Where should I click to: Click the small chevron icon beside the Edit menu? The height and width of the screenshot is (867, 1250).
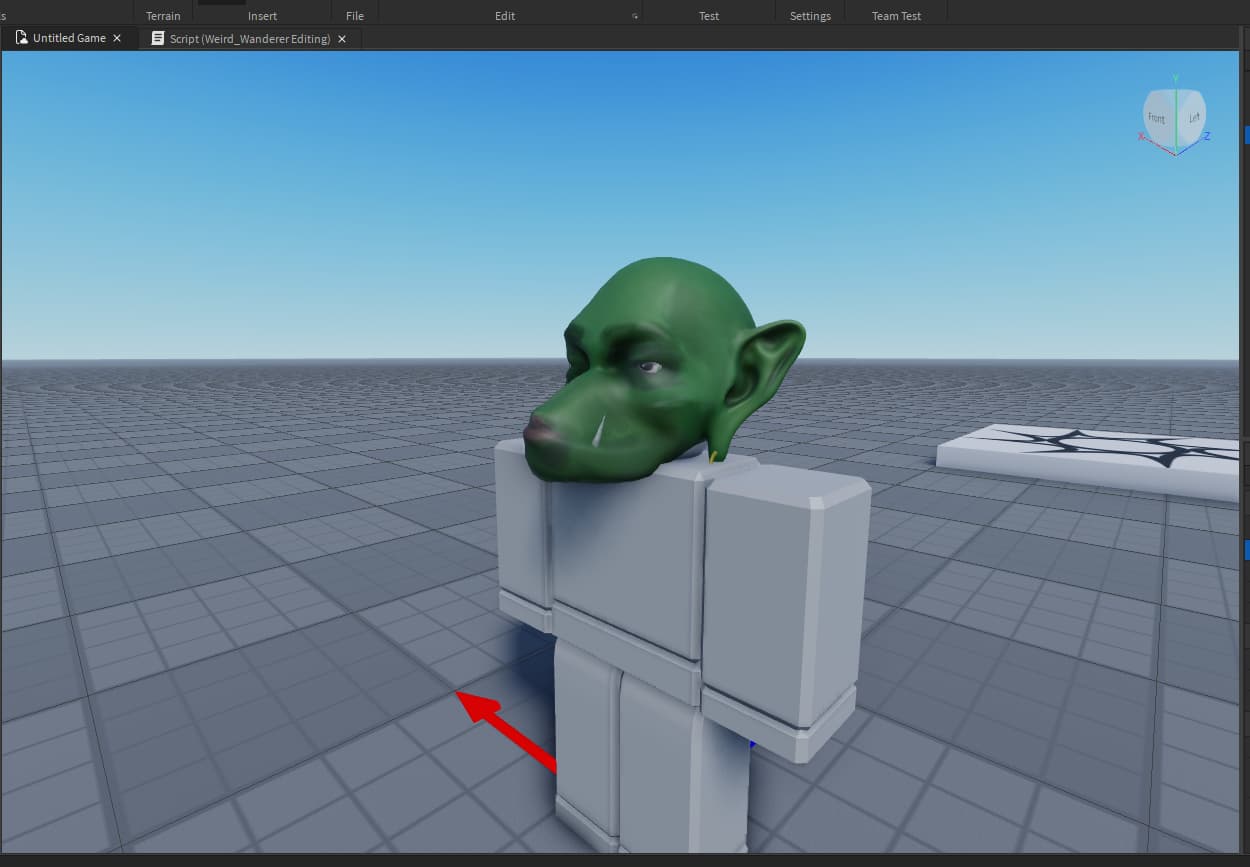(x=635, y=15)
